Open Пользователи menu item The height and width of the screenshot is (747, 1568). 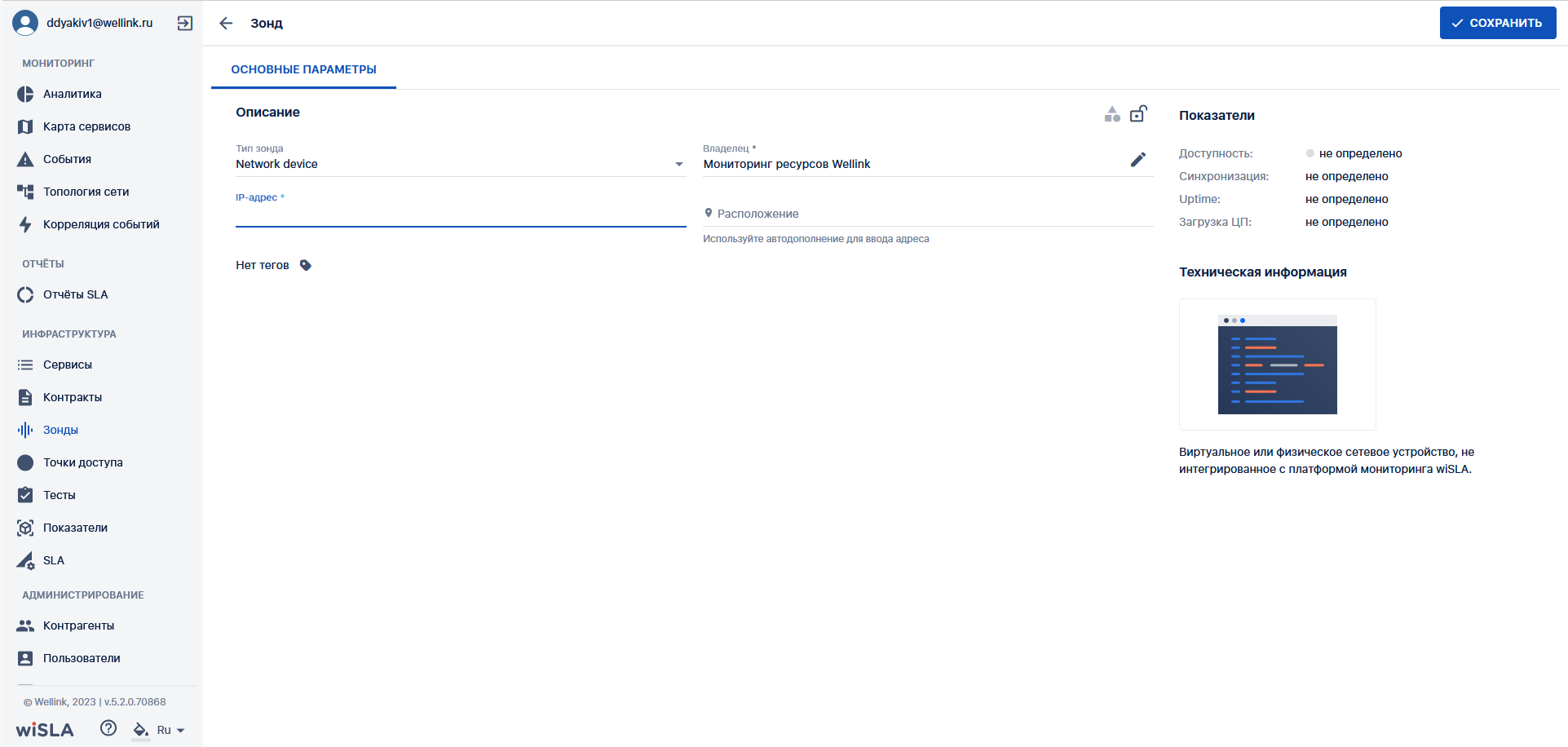82,658
